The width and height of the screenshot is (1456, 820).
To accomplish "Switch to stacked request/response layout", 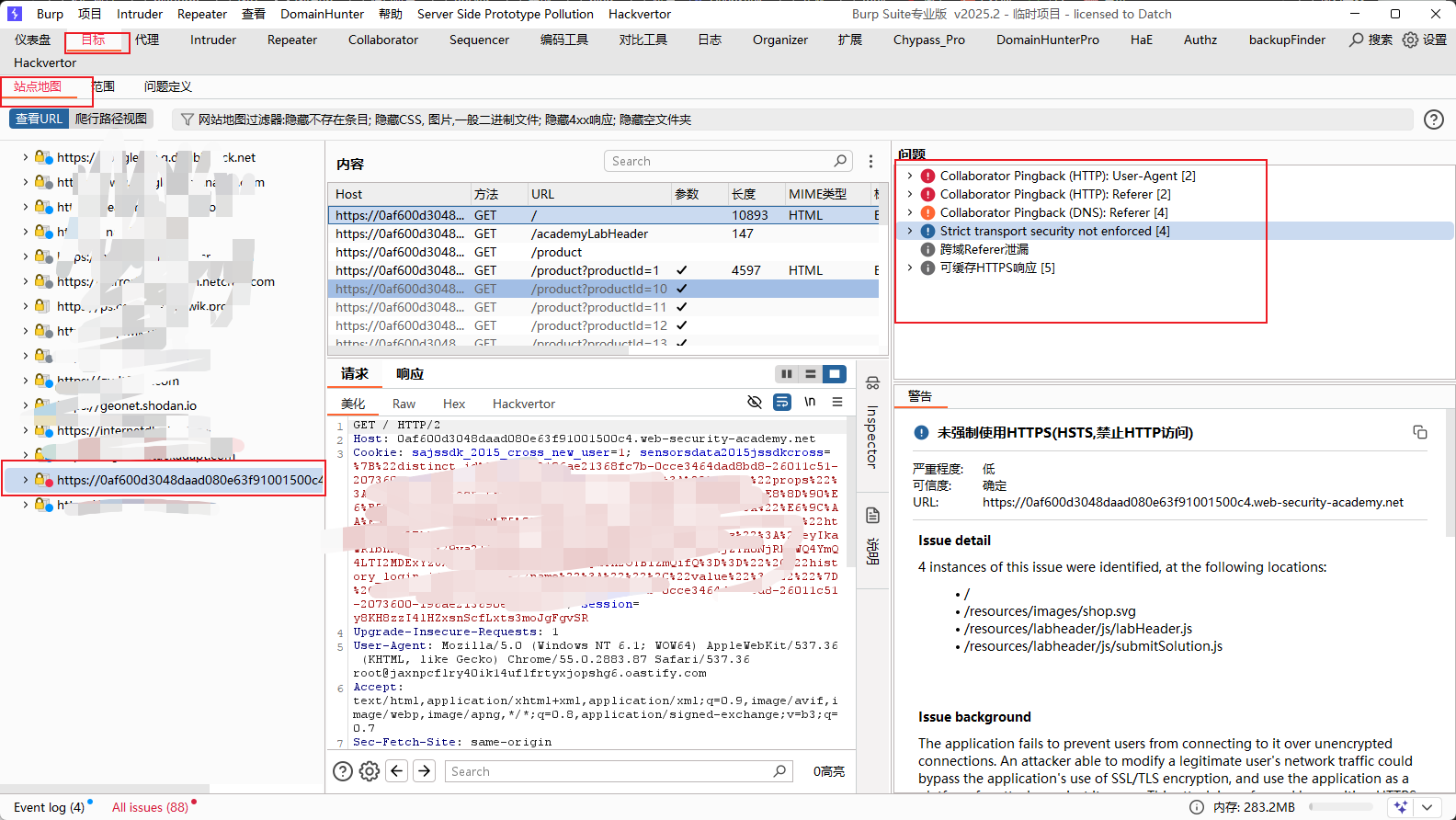I will (x=810, y=374).
